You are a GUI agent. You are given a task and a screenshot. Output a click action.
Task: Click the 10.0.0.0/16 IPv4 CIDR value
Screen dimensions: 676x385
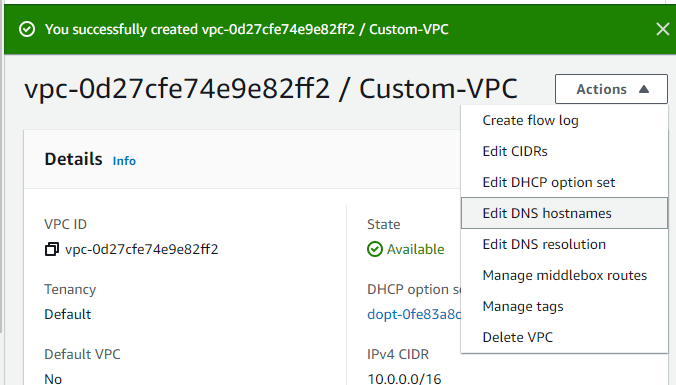[404, 379]
